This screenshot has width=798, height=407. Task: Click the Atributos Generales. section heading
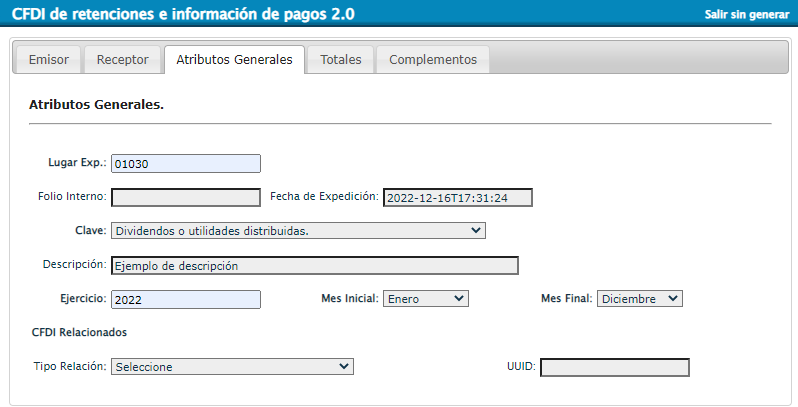click(96, 105)
